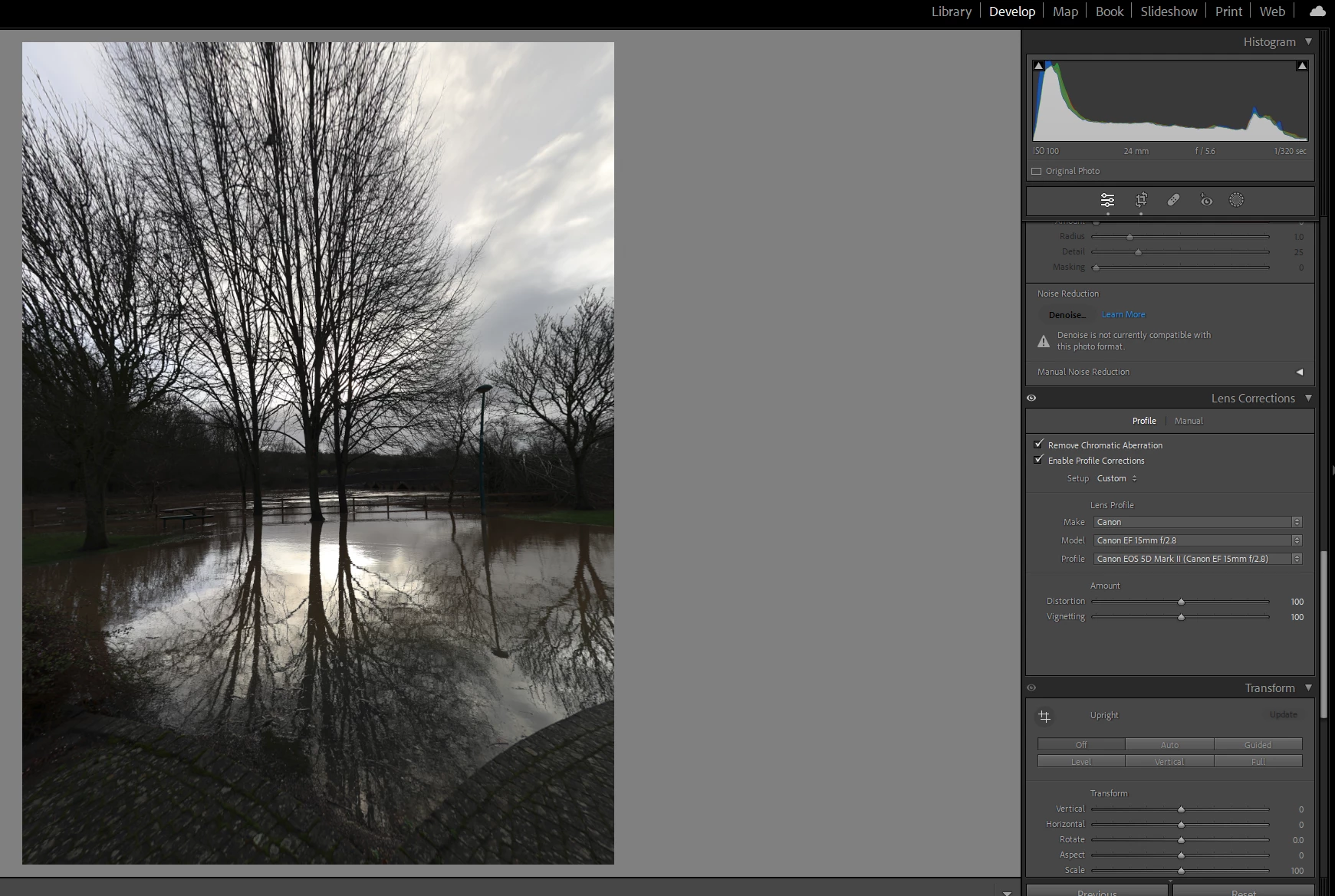This screenshot has width=1335, height=896.
Task: Click the flooded park photo preview
Action: tap(318, 453)
